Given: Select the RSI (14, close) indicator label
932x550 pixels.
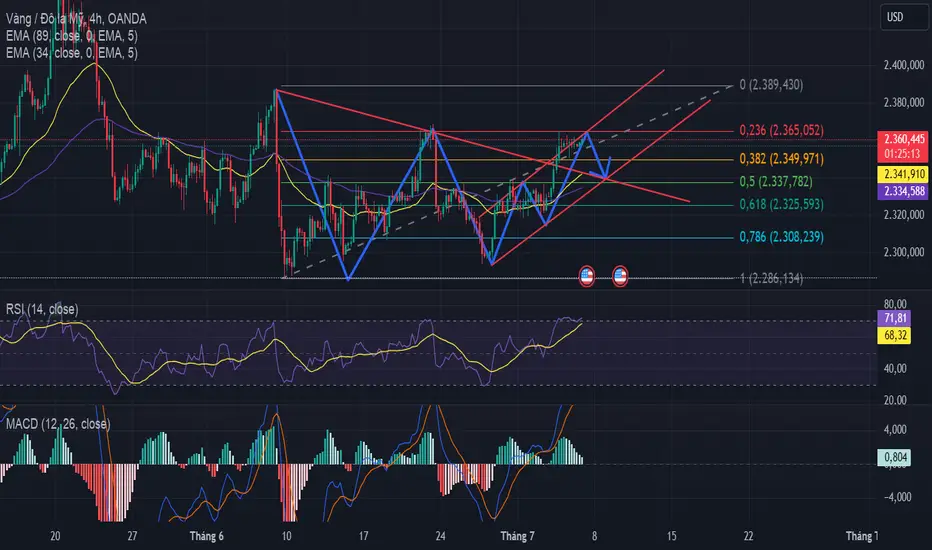Looking at the screenshot, I should tap(42, 309).
